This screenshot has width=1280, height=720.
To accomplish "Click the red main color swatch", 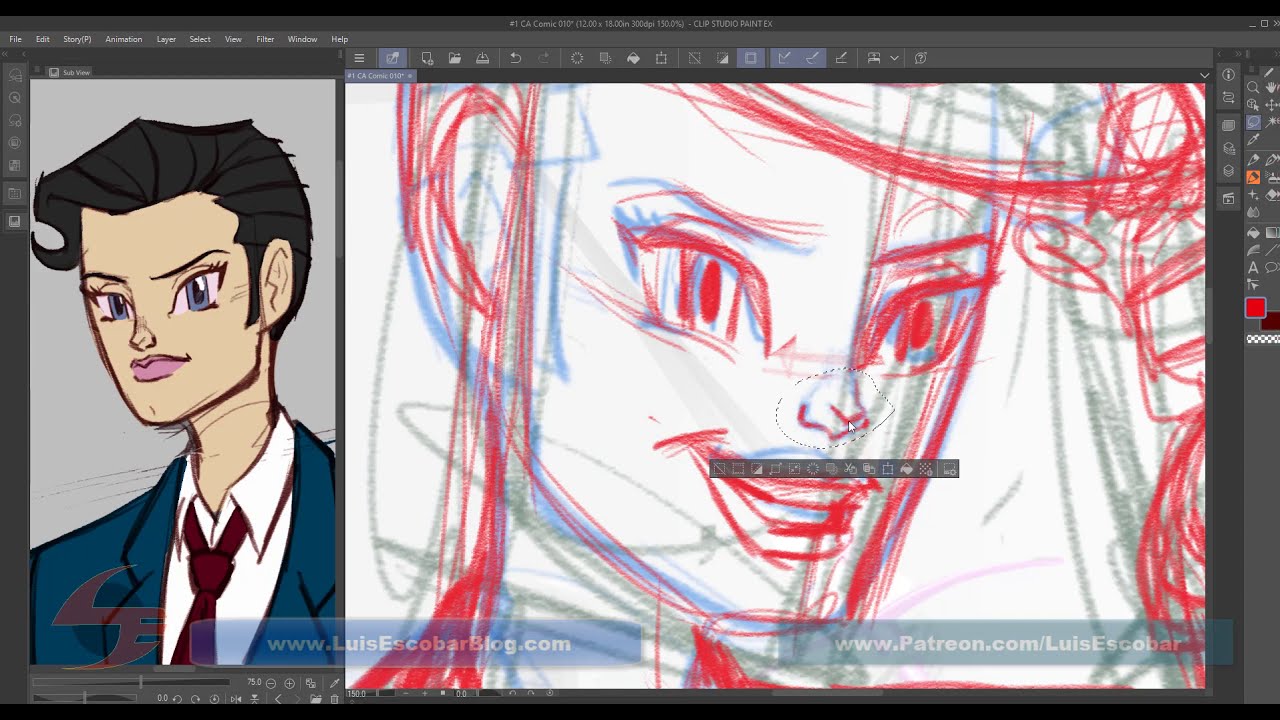I will point(1255,308).
